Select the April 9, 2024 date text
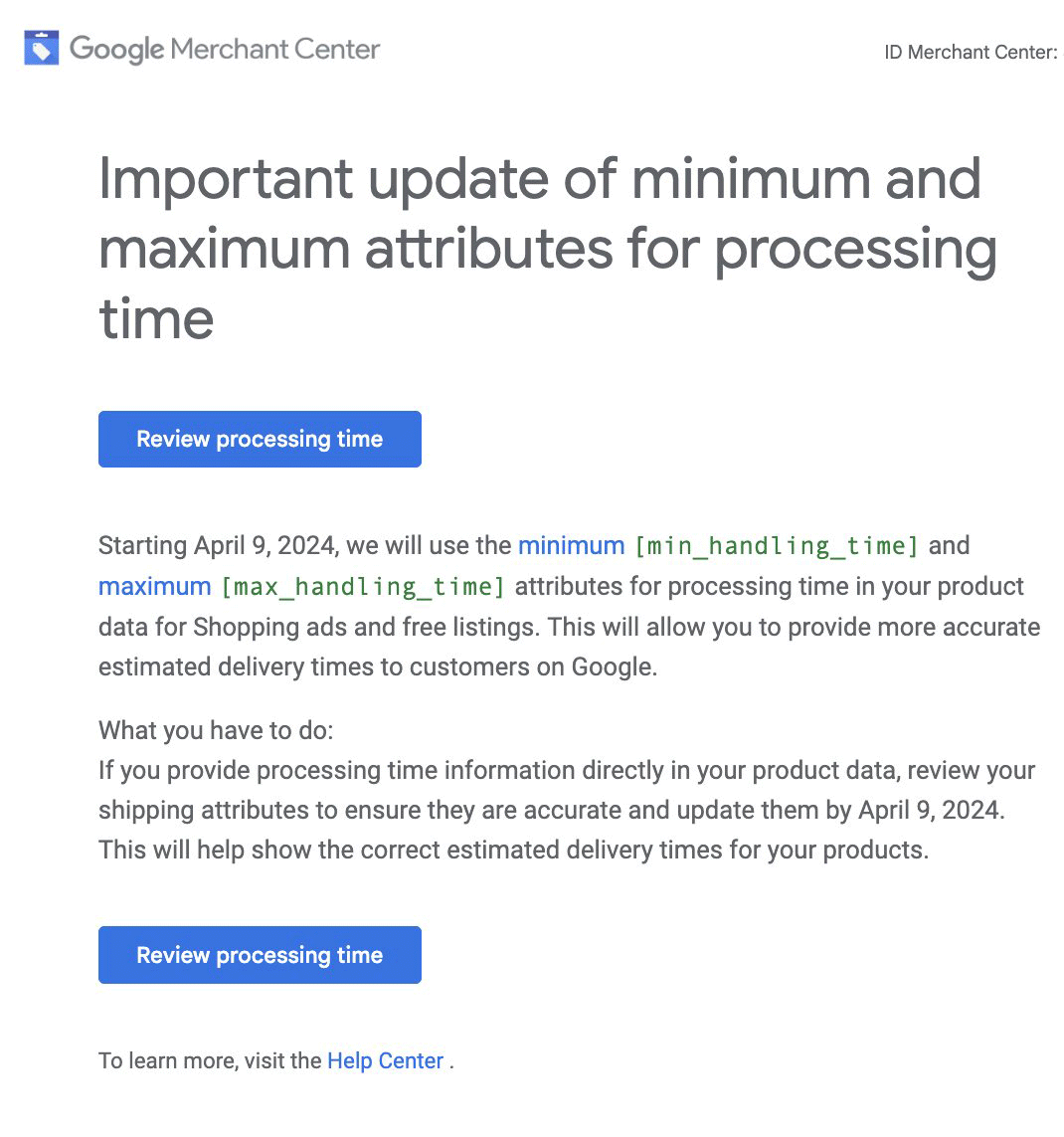This screenshot has width=1064, height=1137. click(260, 545)
